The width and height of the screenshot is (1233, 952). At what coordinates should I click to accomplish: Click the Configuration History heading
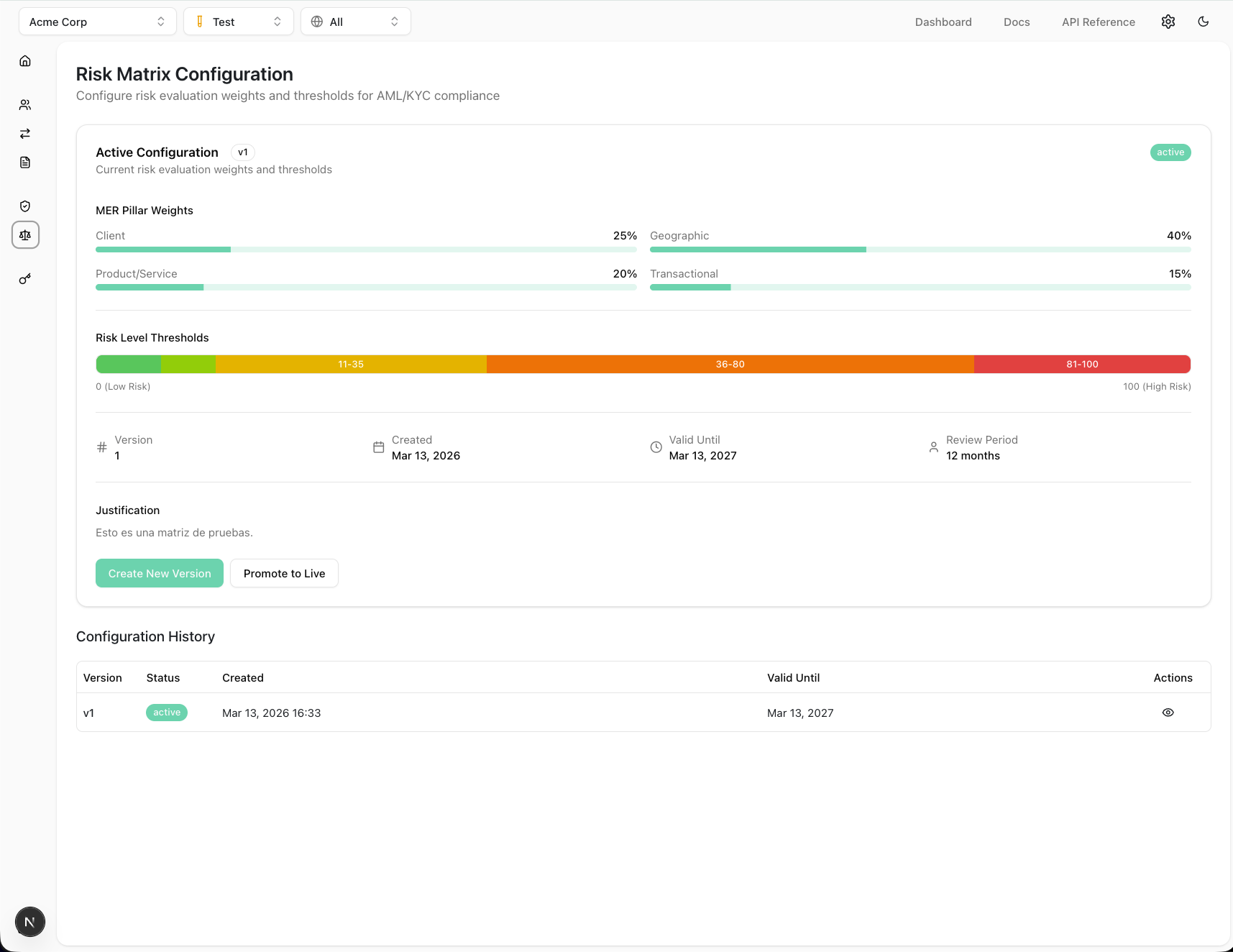(x=146, y=636)
